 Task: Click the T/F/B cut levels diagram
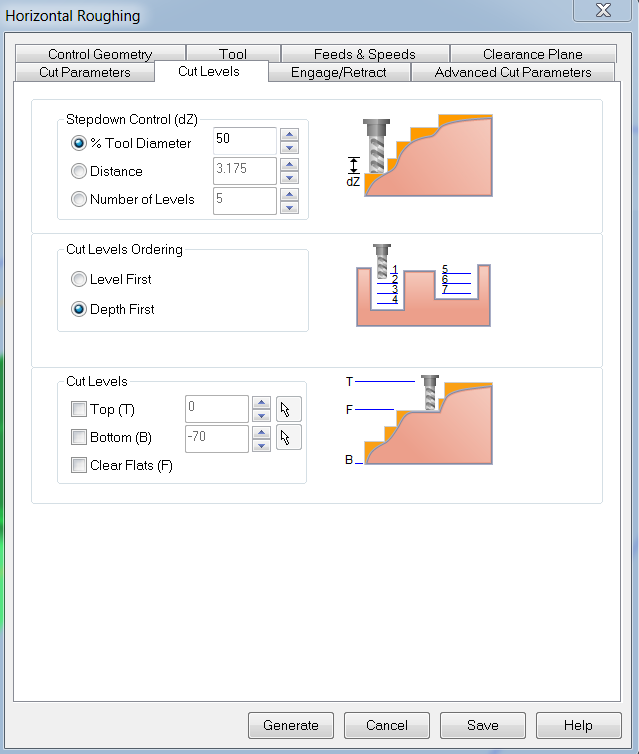point(419,419)
